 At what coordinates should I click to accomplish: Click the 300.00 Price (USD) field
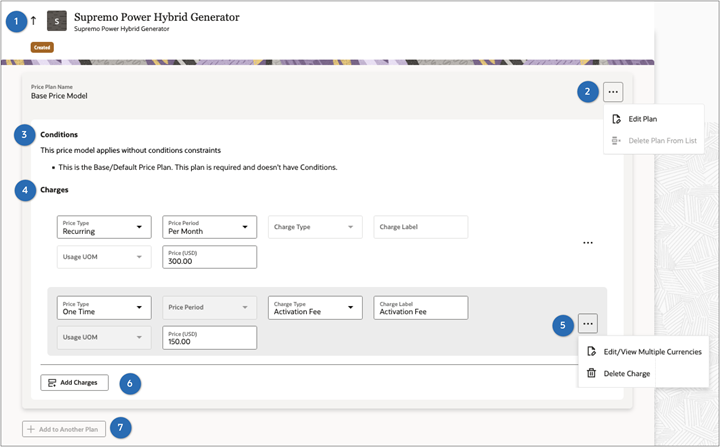tap(209, 257)
